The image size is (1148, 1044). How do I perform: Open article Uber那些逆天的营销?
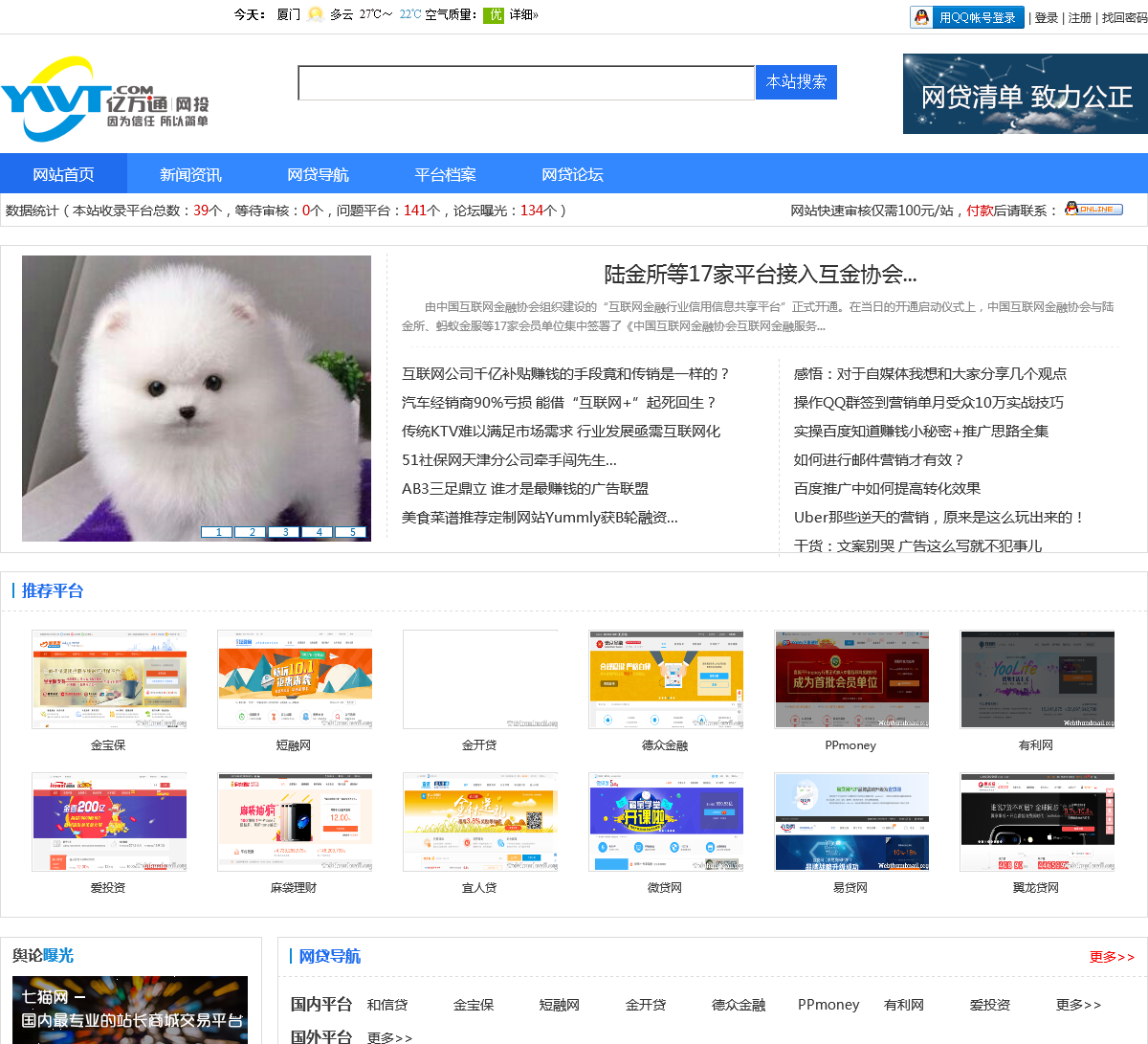(x=939, y=518)
